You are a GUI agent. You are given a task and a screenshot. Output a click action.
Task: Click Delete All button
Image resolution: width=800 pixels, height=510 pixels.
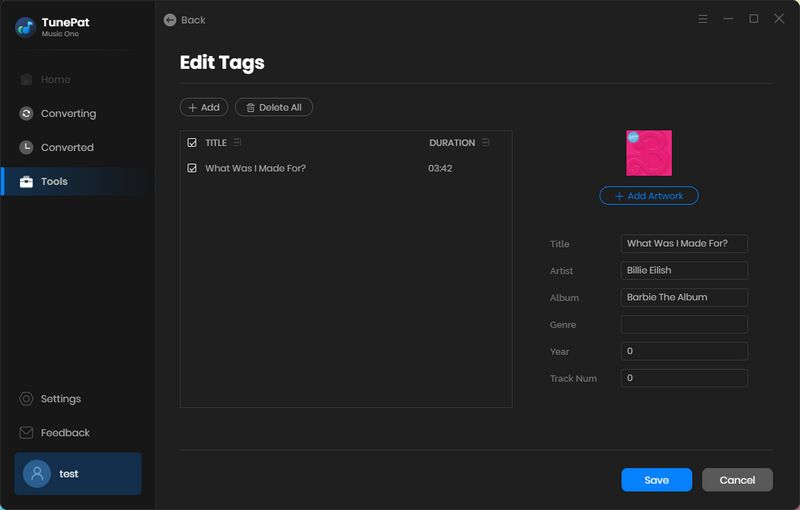click(x=273, y=107)
